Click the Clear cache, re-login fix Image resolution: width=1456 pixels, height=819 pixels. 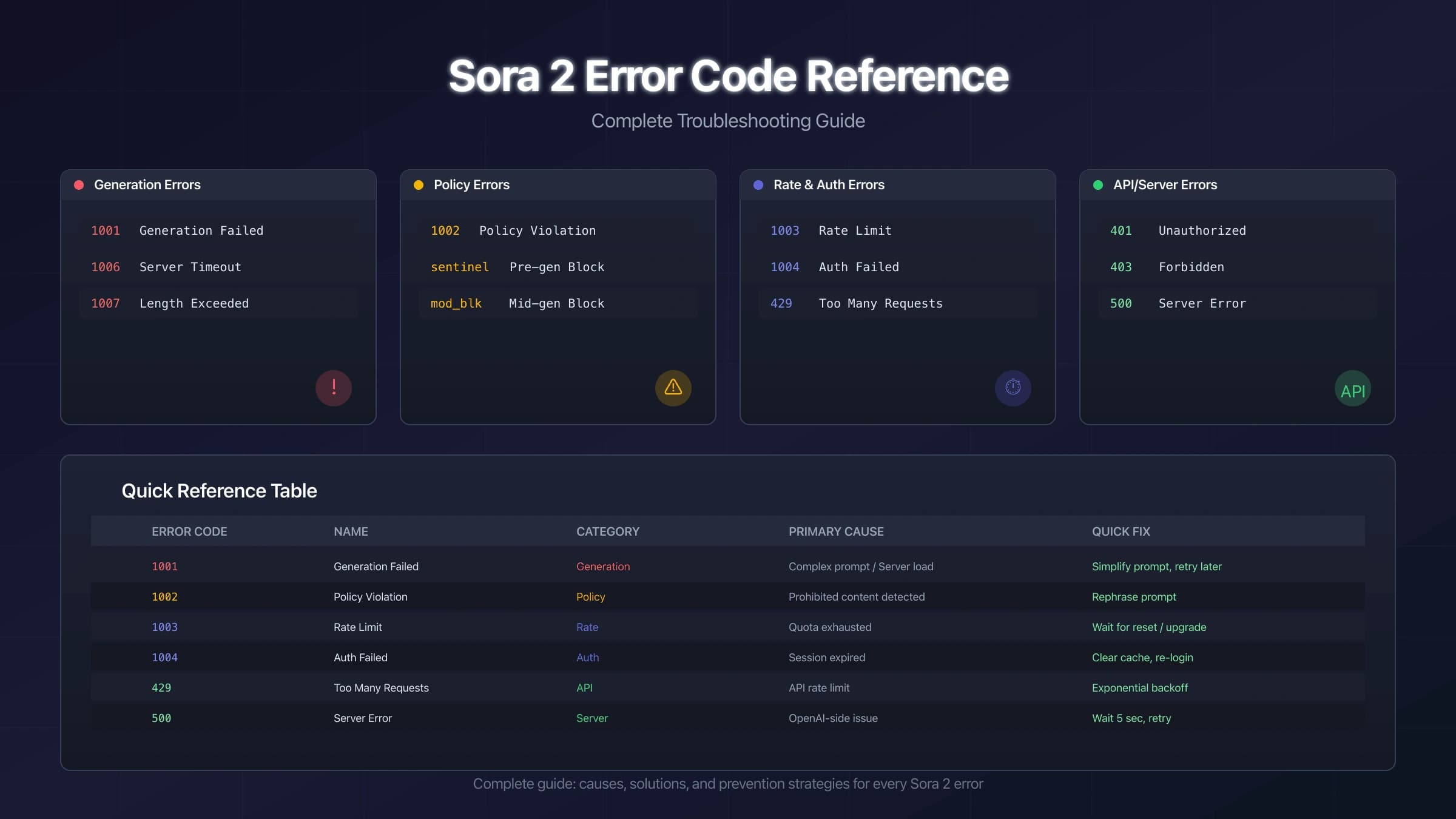(x=1142, y=658)
